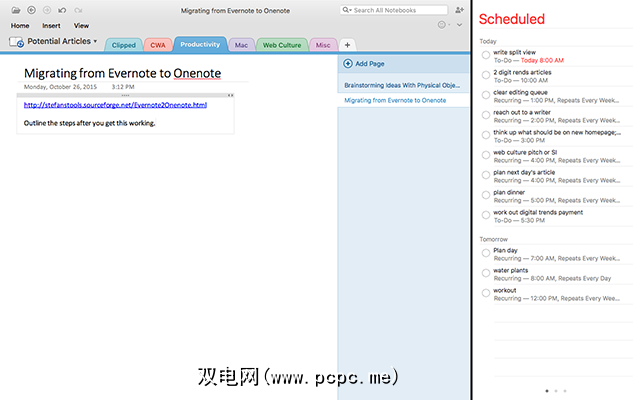This screenshot has height=400, width=640.
Task: Complete 'write split view' task circle
Action: 486,55
